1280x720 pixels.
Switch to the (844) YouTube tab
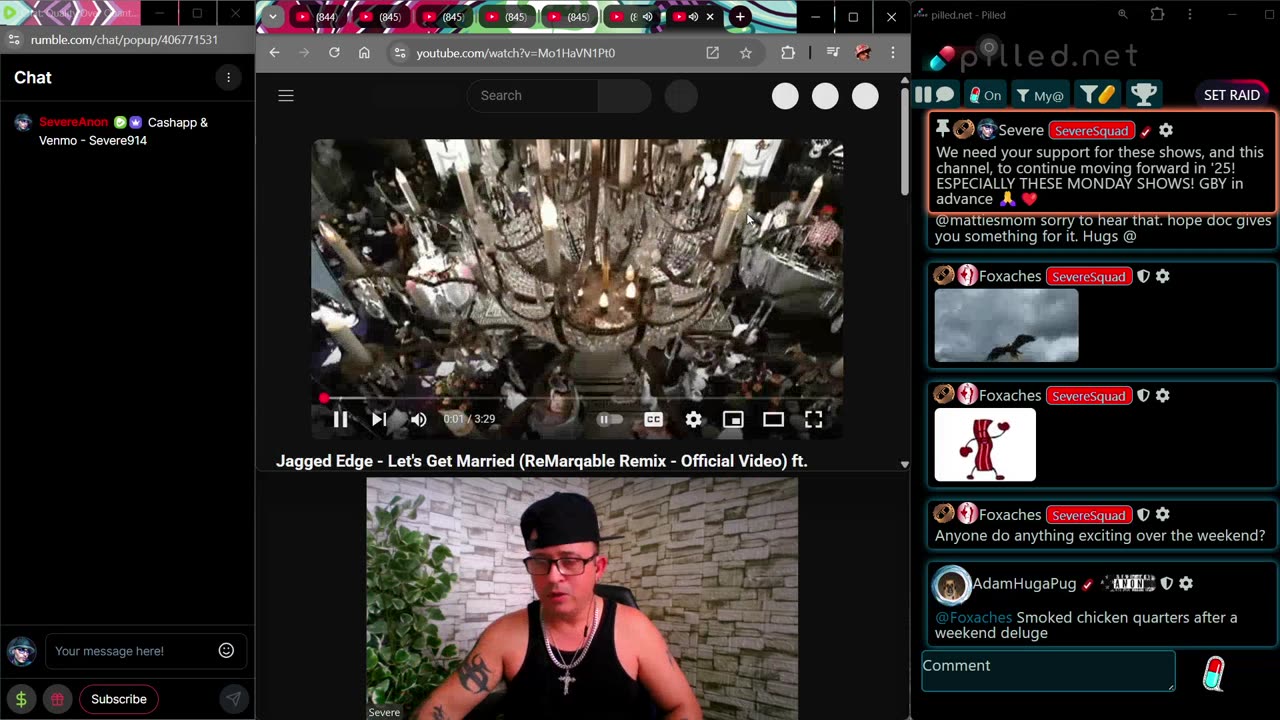pos(316,17)
